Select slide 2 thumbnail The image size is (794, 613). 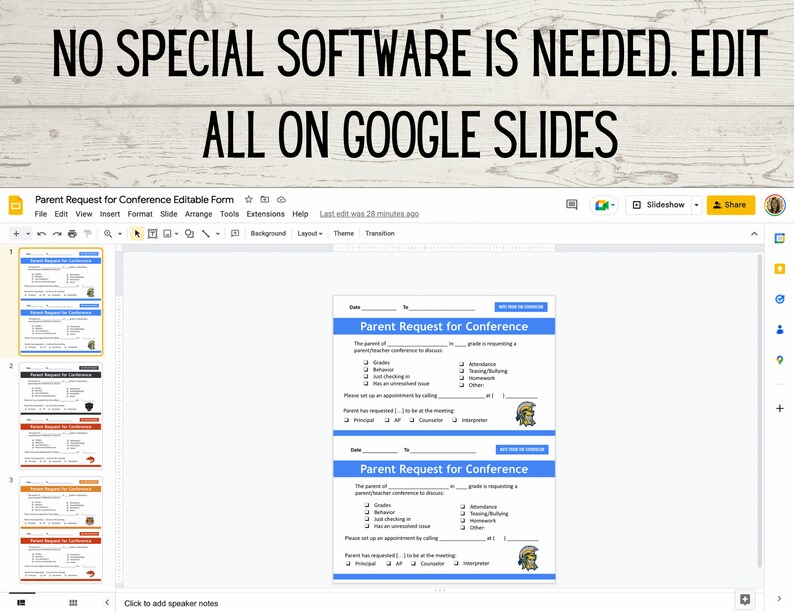click(61, 416)
